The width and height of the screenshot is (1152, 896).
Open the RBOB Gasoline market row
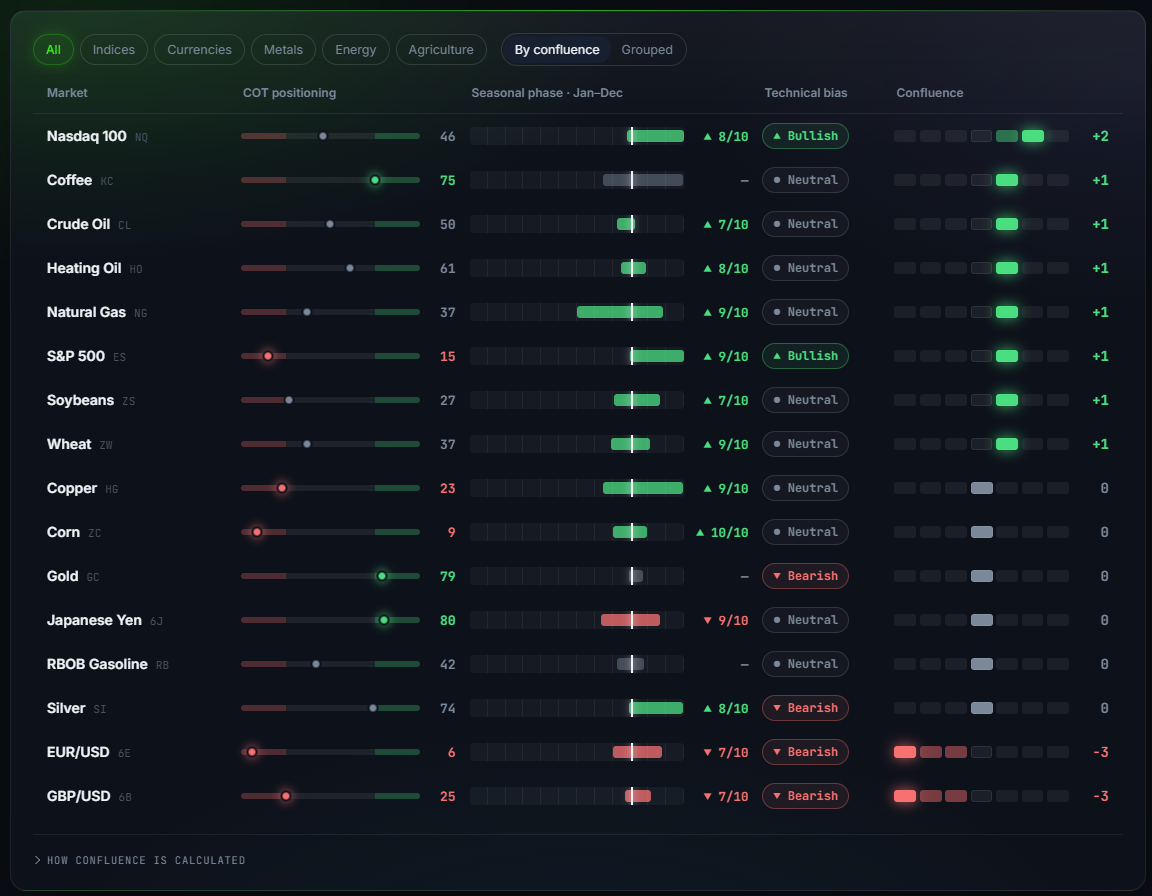tap(577, 664)
